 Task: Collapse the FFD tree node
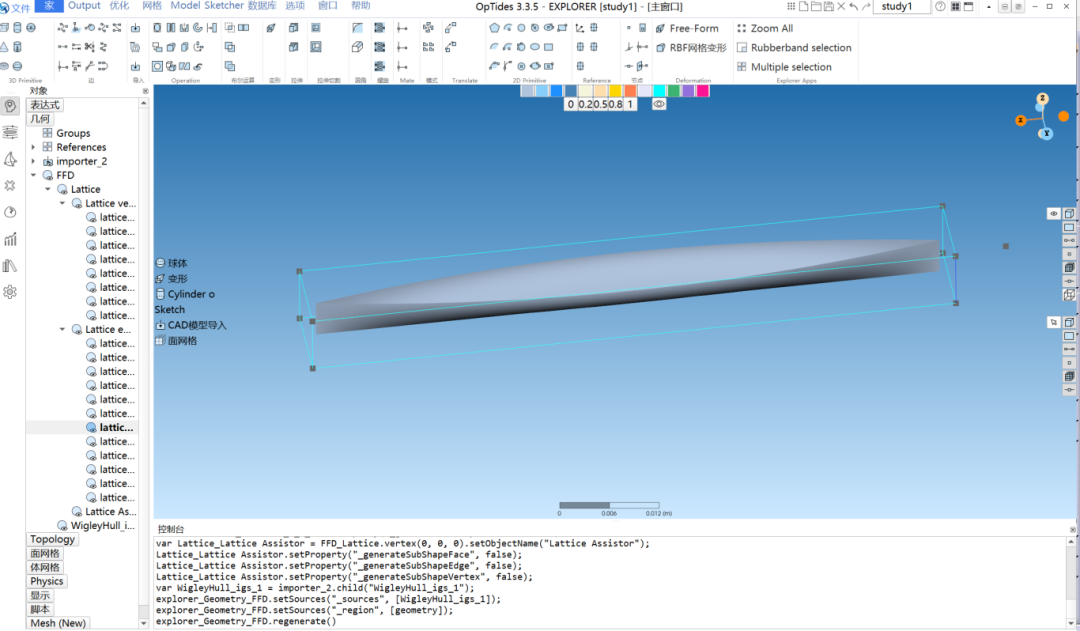(33, 175)
